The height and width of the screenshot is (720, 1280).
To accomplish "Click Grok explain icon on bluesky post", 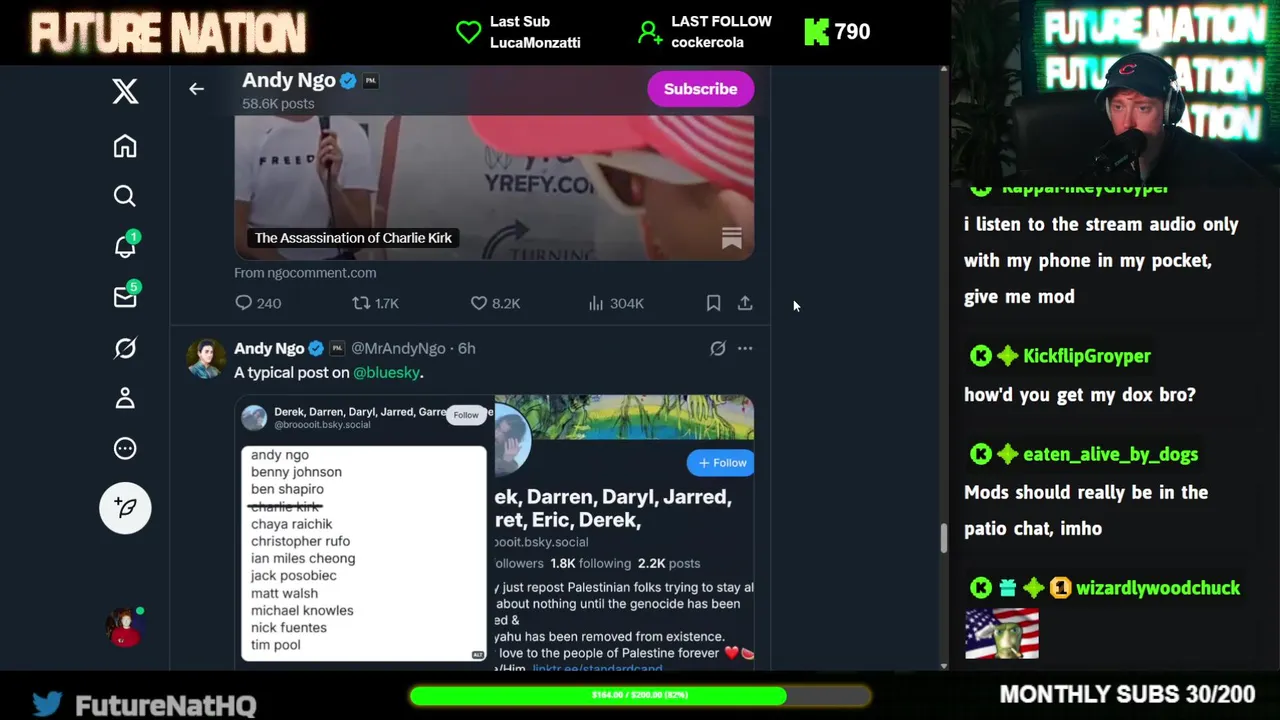I will pyautogui.click(x=717, y=348).
